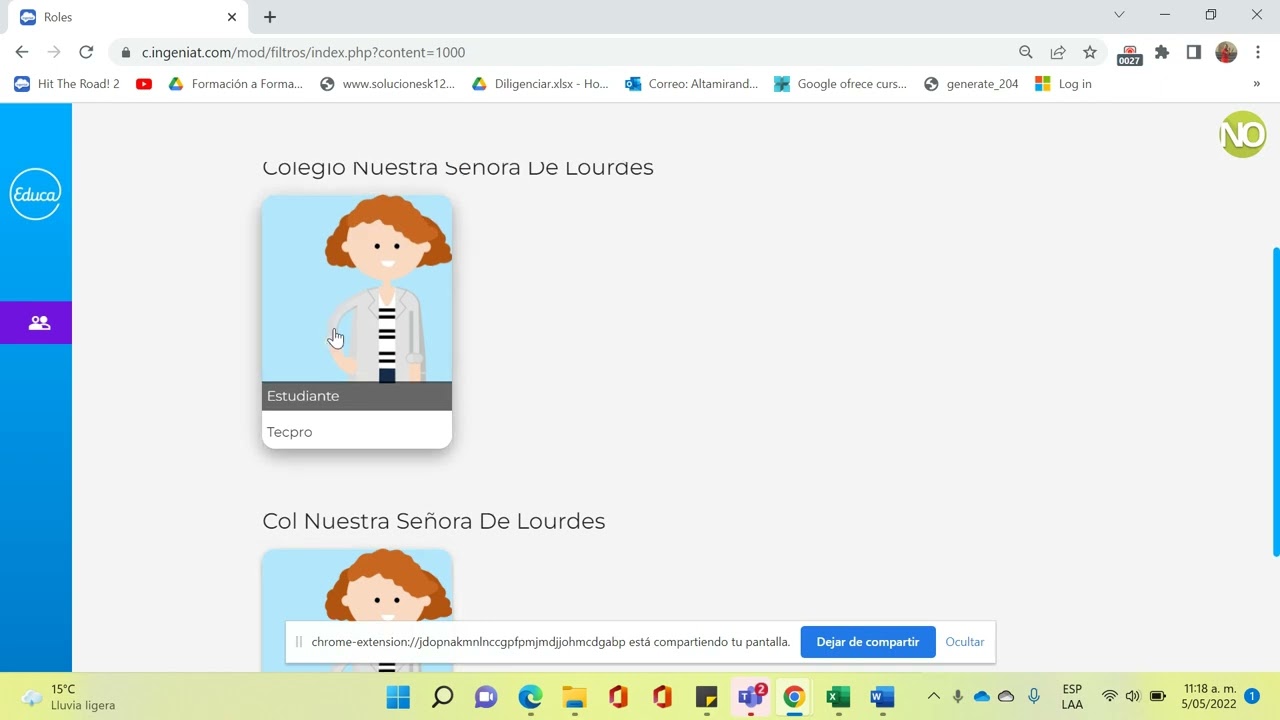Click the NO user avatar badge
The image size is (1280, 720).
(1243, 135)
